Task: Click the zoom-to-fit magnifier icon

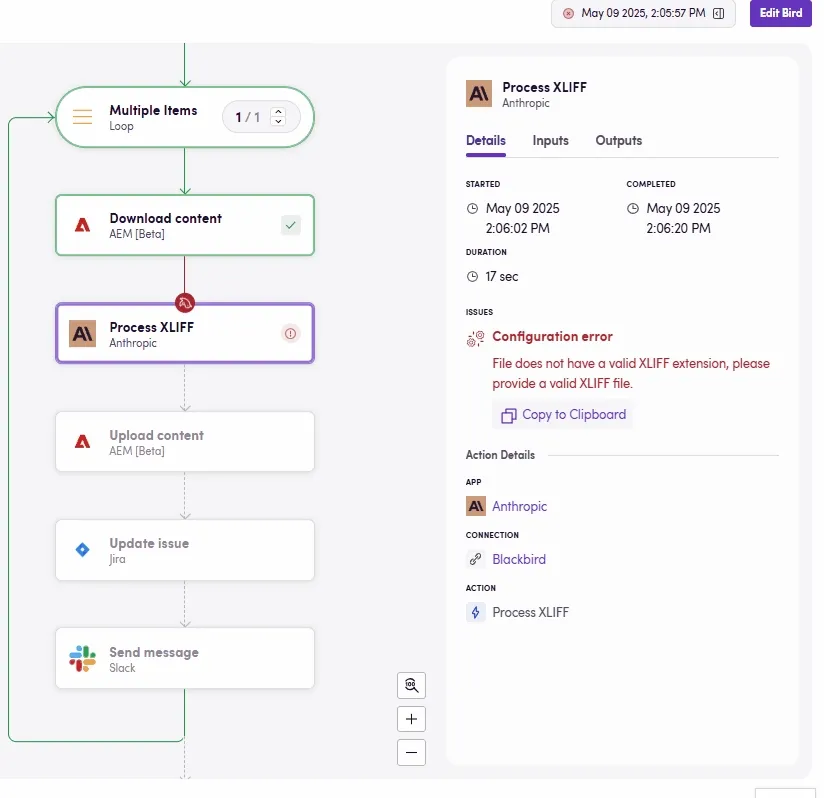Action: click(411, 685)
